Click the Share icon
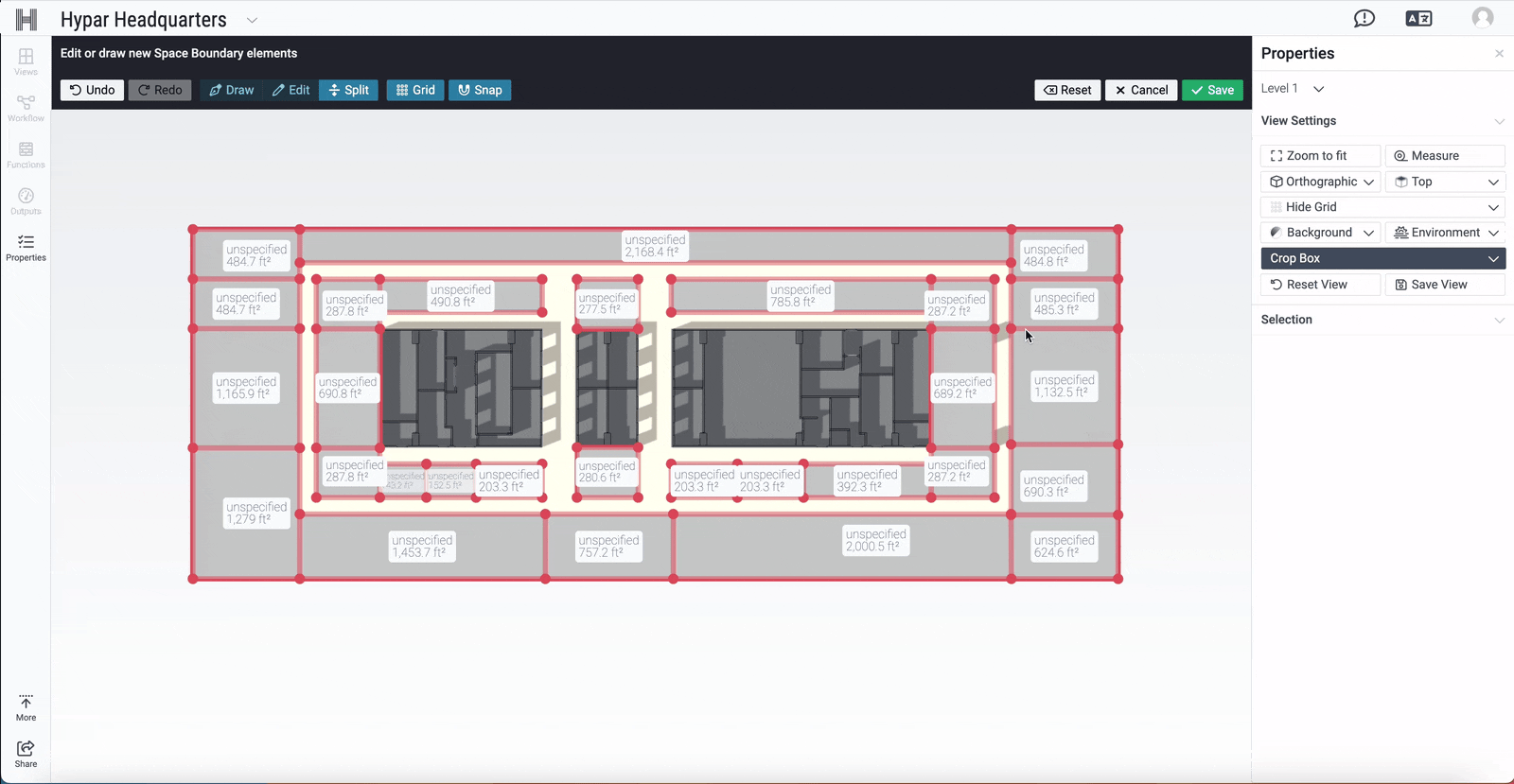Image resolution: width=1514 pixels, height=784 pixels. [x=26, y=754]
